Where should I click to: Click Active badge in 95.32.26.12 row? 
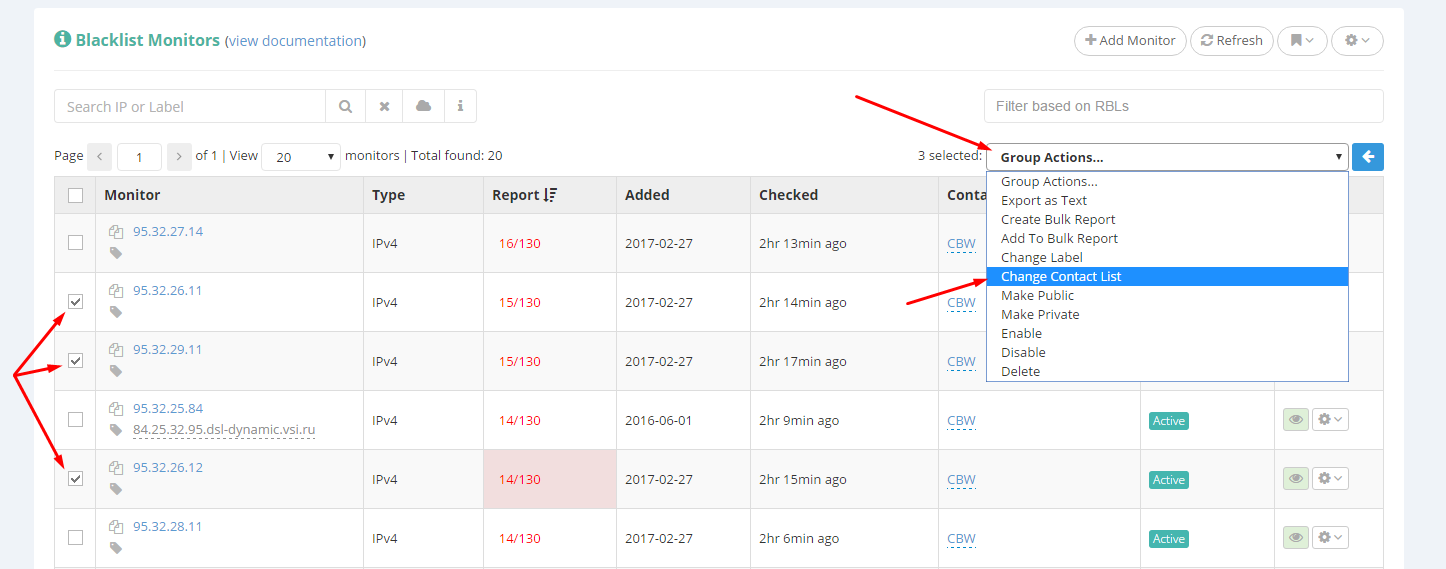pyautogui.click(x=1168, y=480)
